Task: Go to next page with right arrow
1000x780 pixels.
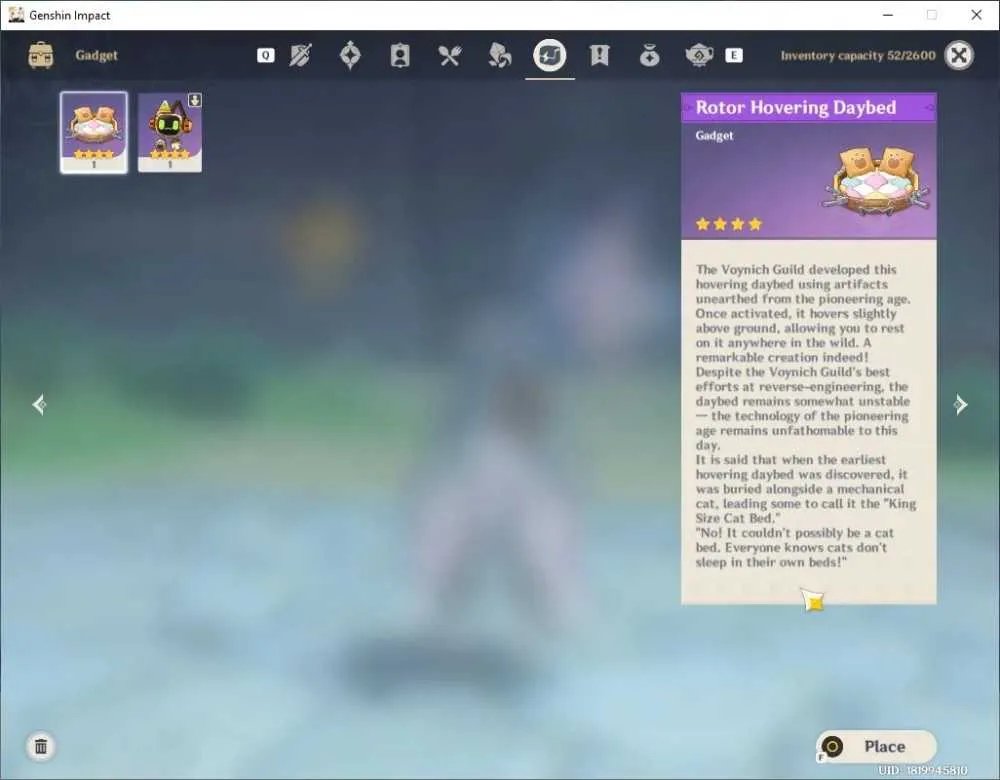Action: pos(960,404)
